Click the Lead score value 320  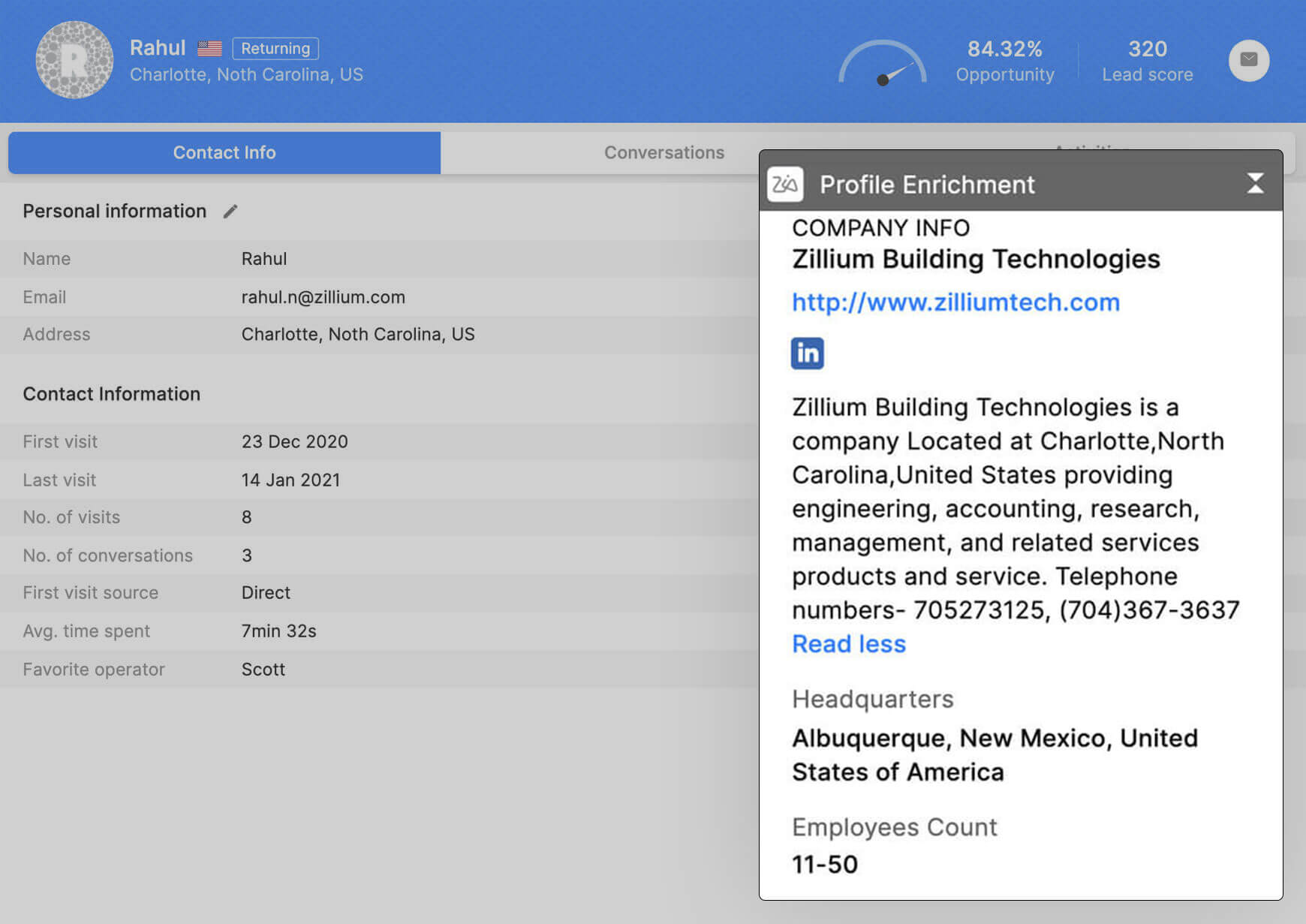pos(1147,49)
